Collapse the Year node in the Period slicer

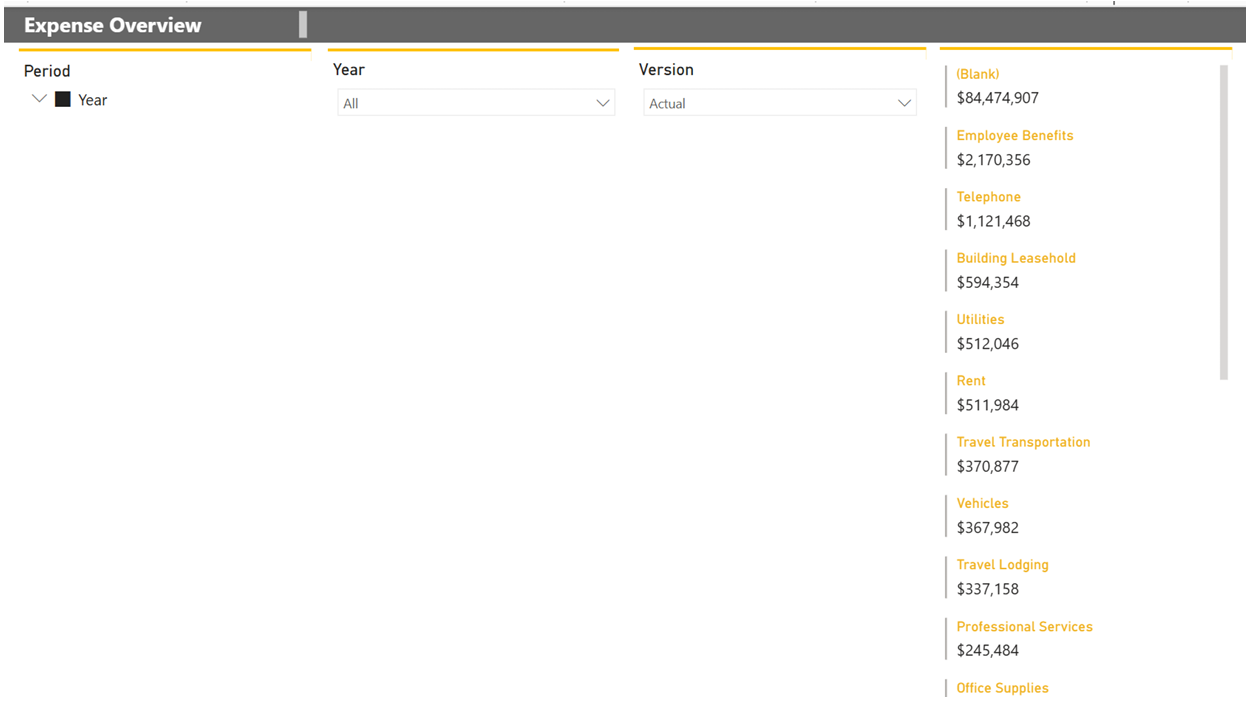pyautogui.click(x=39, y=100)
